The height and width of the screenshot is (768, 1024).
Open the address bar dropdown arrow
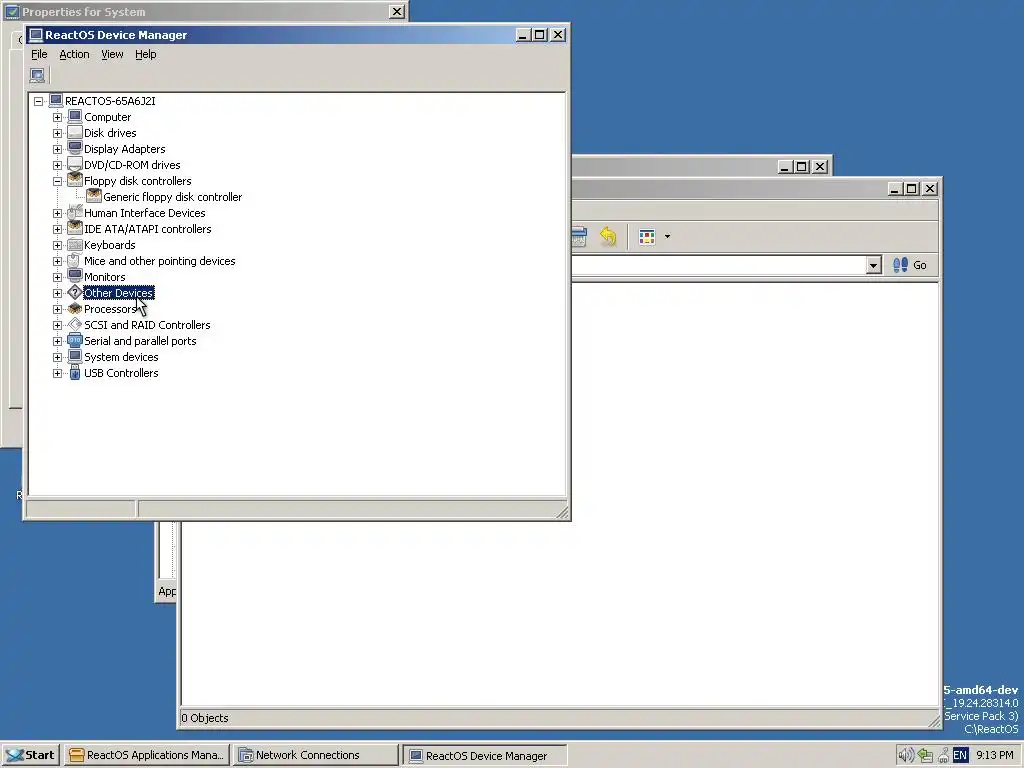[x=873, y=265]
